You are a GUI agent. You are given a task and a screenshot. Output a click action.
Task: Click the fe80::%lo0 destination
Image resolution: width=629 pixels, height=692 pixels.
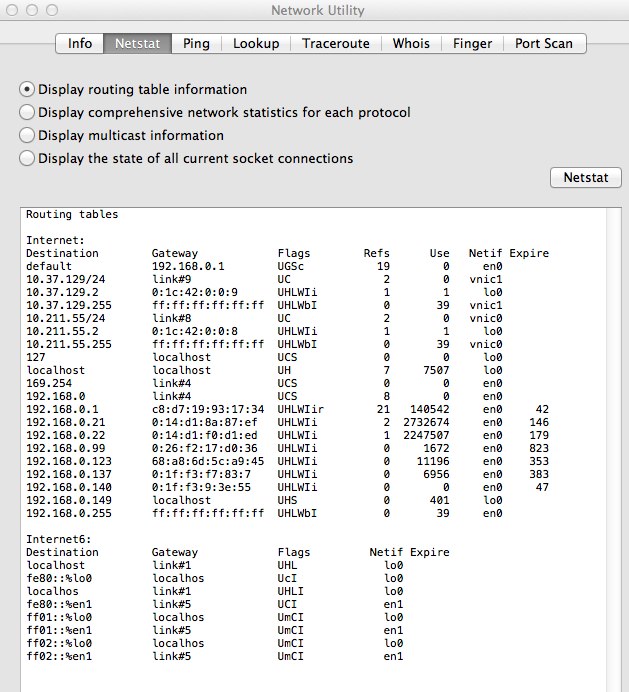(x=59, y=579)
